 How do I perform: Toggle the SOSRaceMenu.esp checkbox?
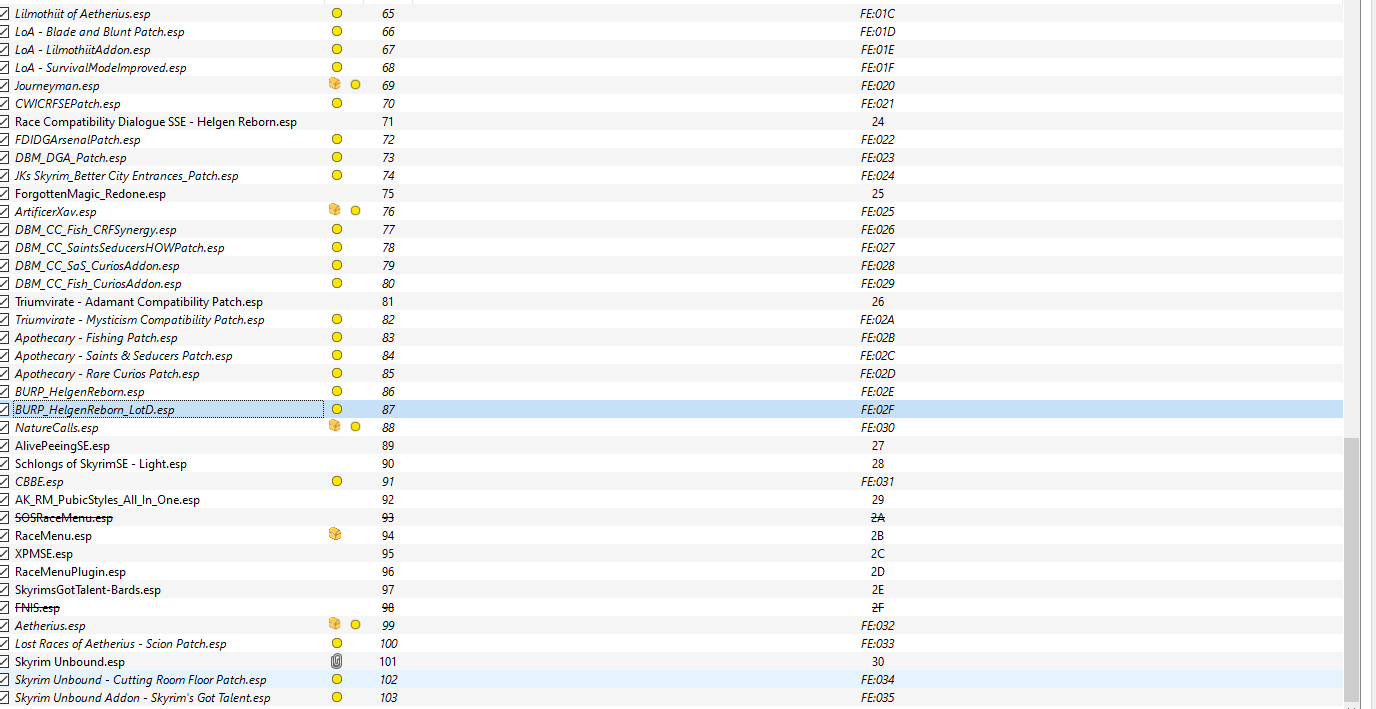pyautogui.click(x=5, y=517)
